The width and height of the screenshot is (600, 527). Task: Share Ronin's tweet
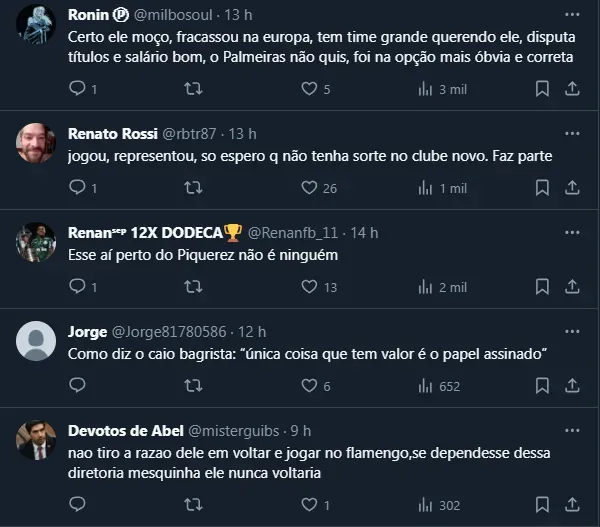coord(572,89)
